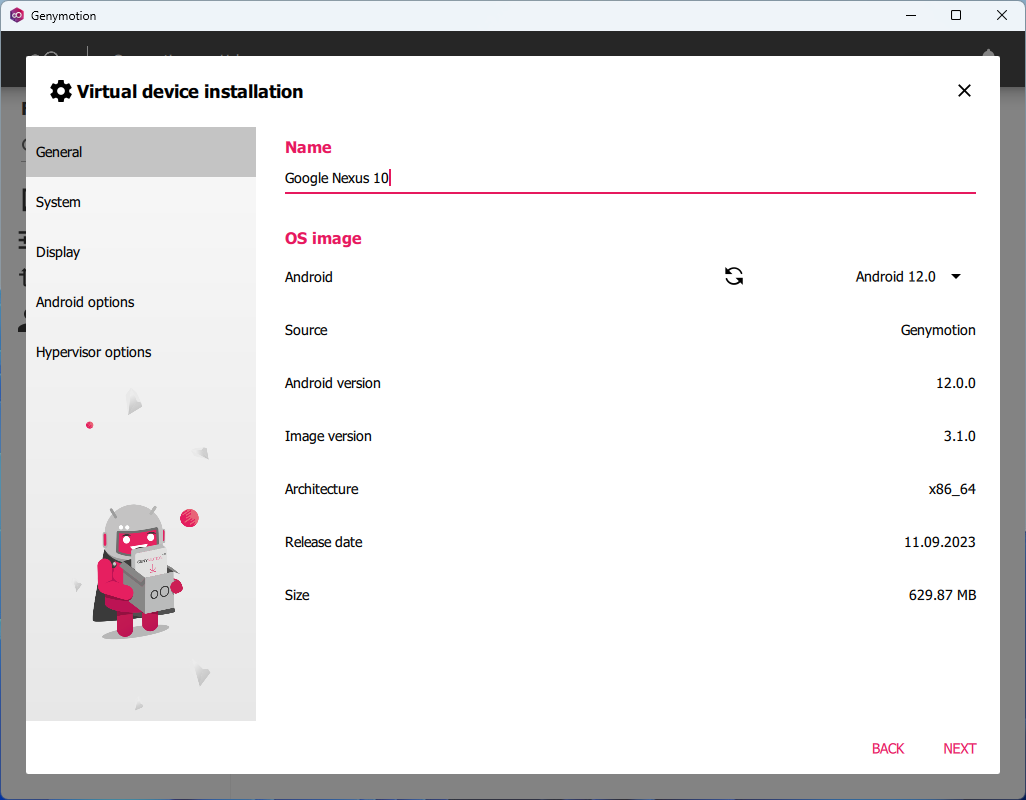
Task: Click the OS image section heading
Action: 323,238
